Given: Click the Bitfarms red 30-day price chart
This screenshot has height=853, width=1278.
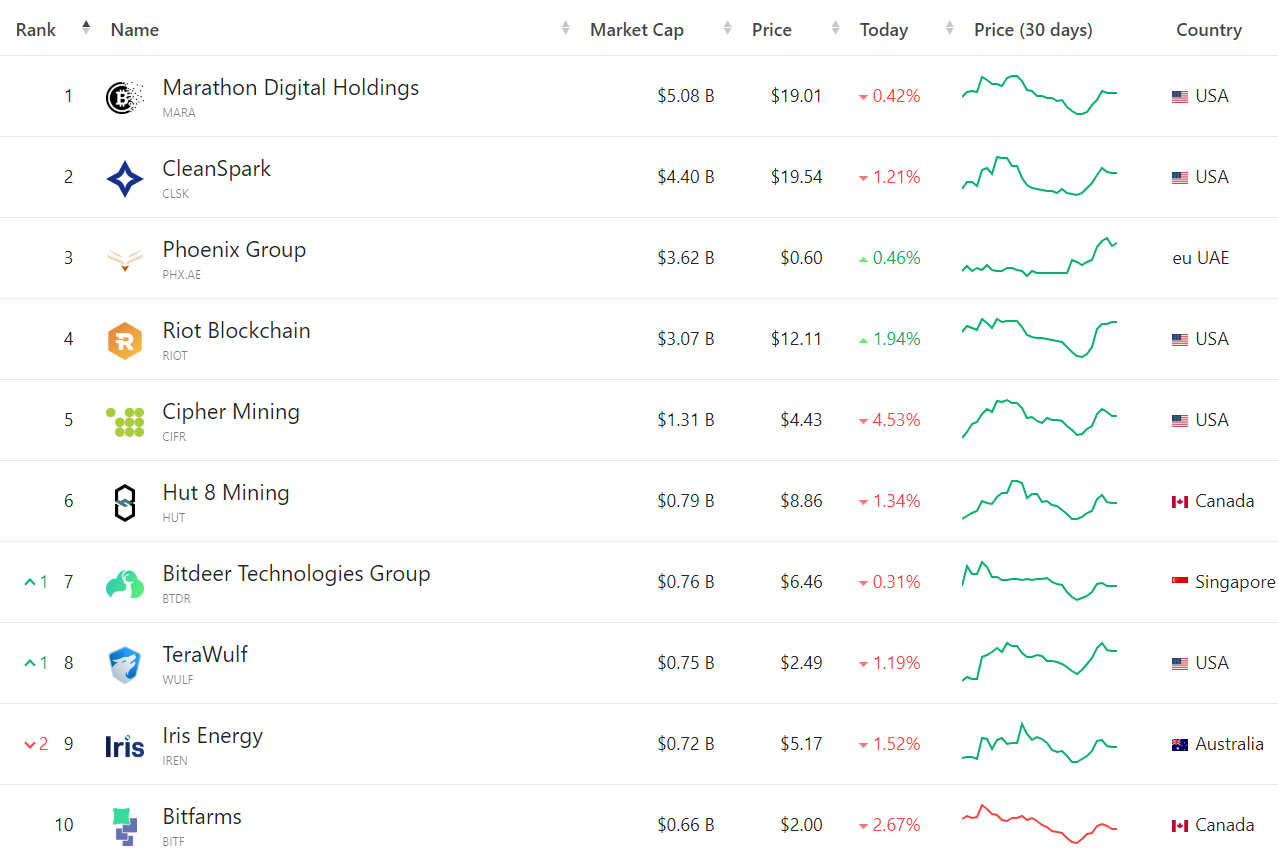Looking at the screenshot, I should tap(1039, 824).
